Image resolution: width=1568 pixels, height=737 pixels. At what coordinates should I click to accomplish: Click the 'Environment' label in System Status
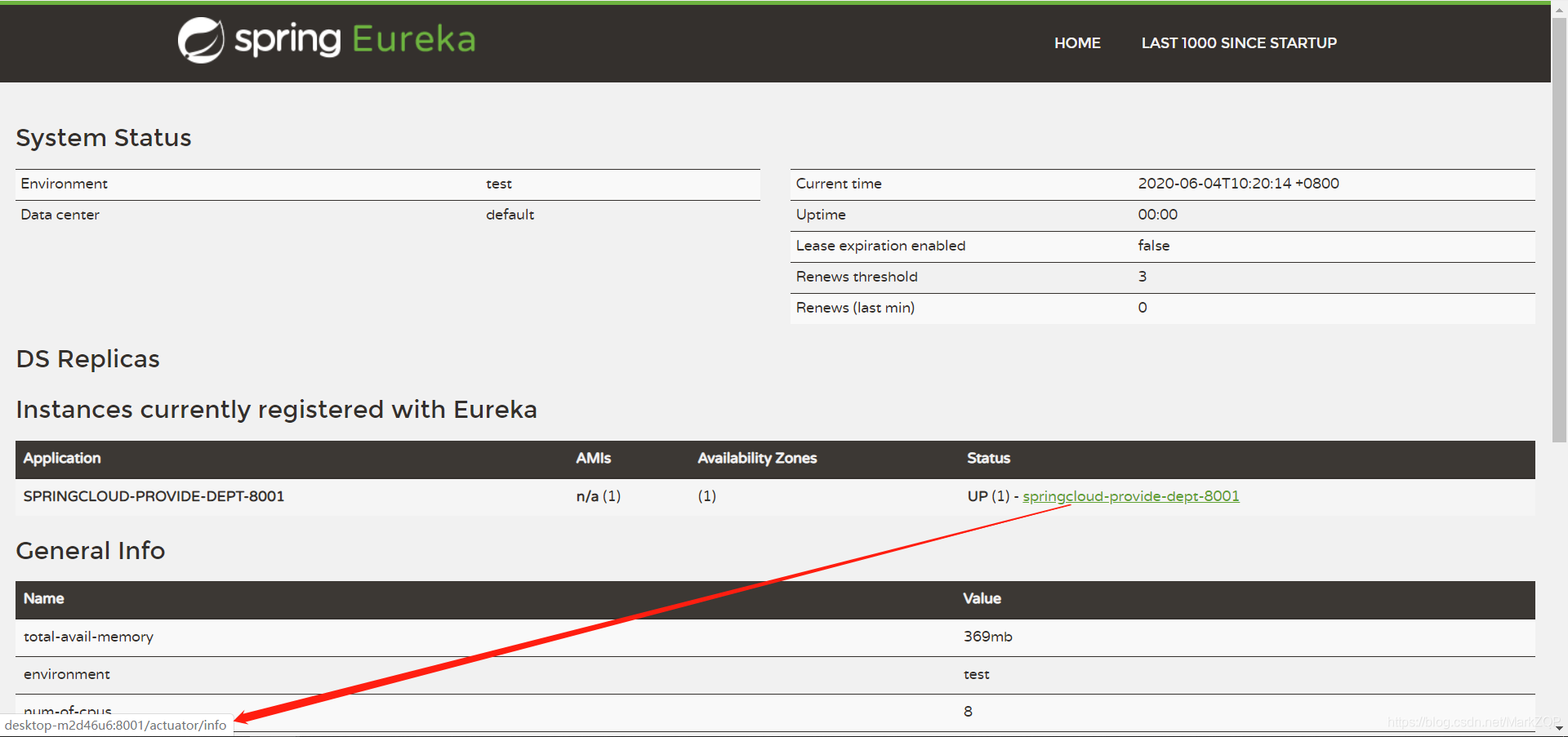(65, 184)
